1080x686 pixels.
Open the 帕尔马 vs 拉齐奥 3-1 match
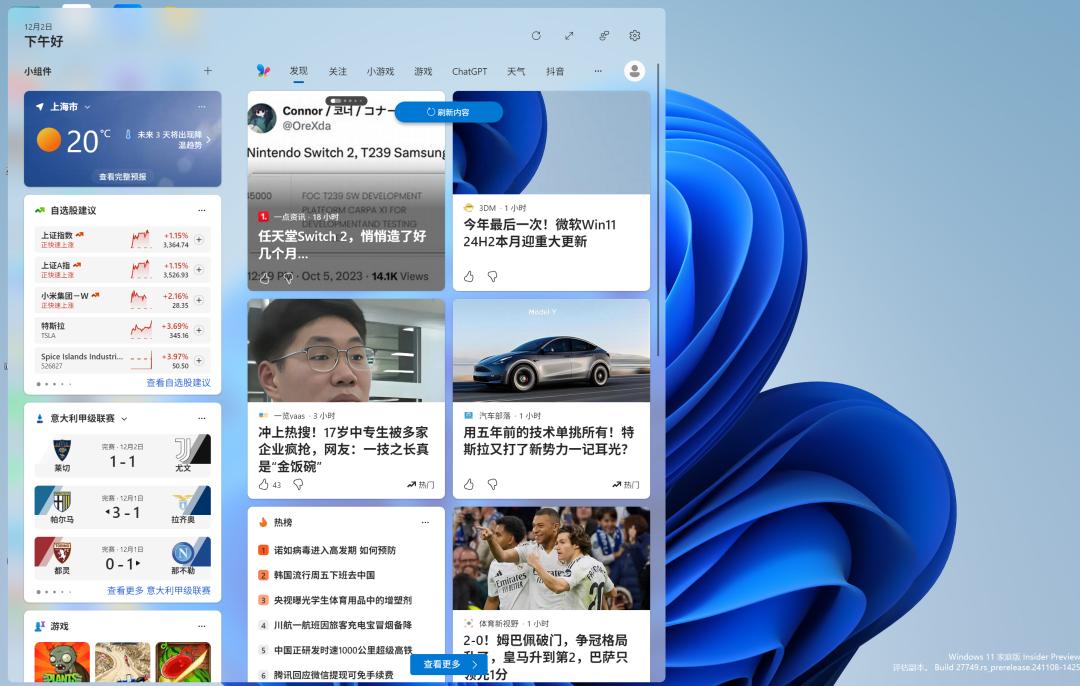(x=123, y=507)
